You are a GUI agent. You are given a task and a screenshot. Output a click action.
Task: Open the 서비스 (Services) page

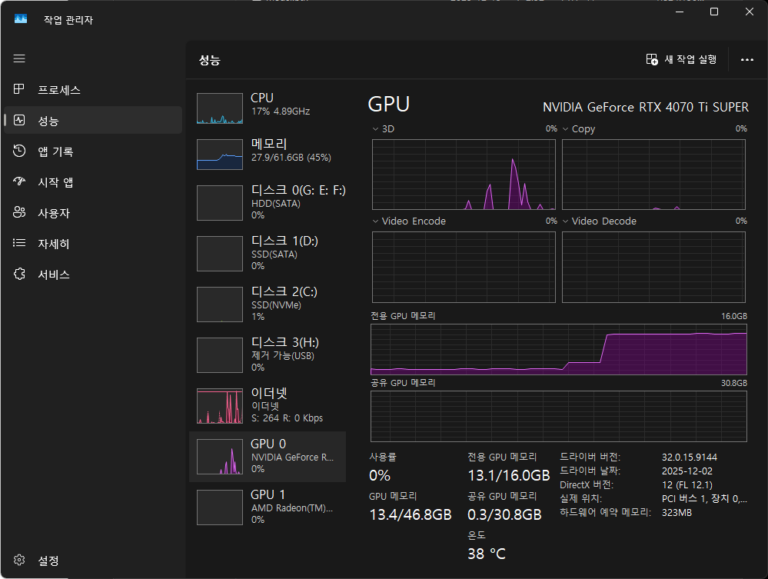[x=53, y=275]
